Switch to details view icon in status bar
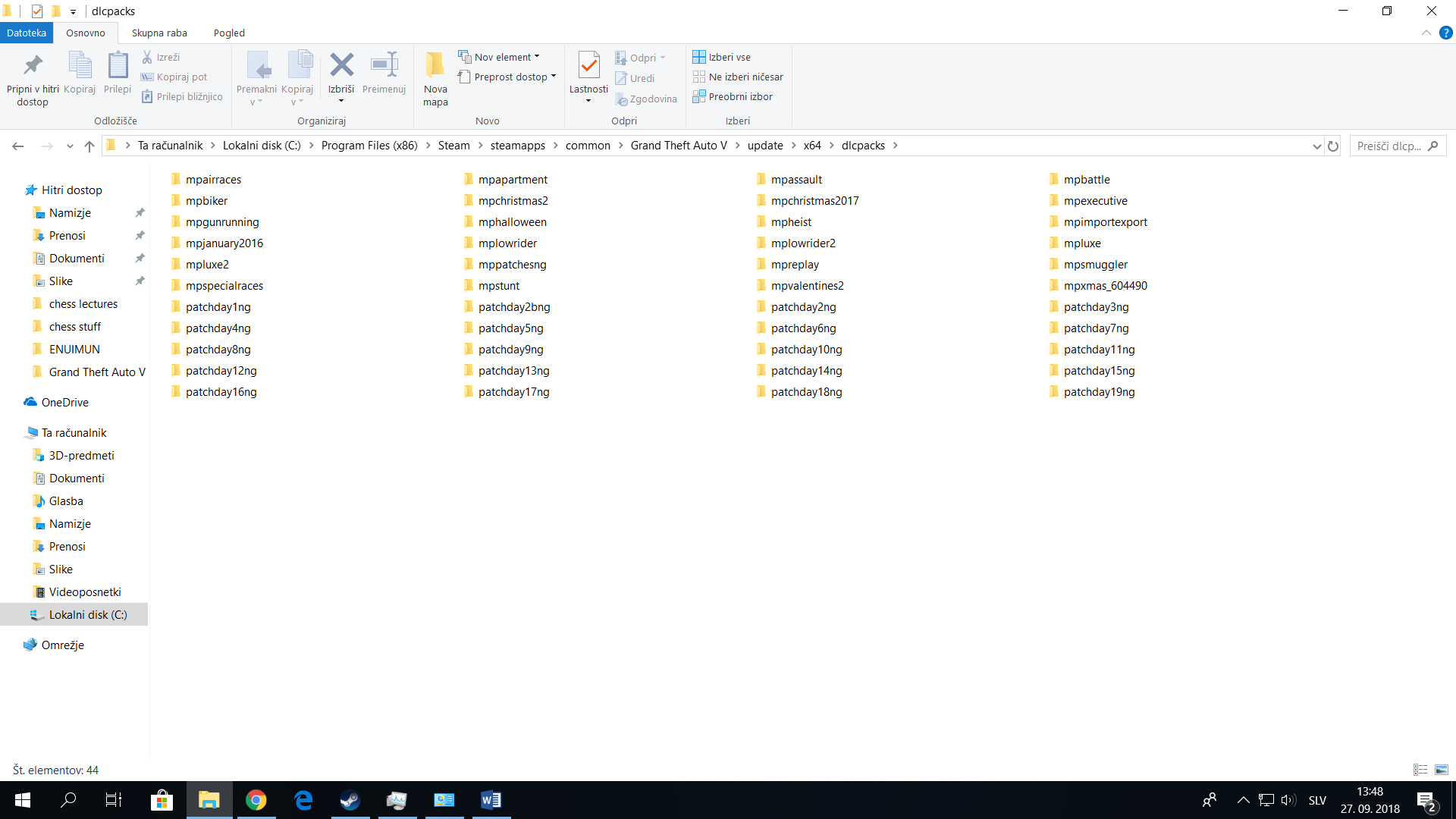 (x=1420, y=770)
